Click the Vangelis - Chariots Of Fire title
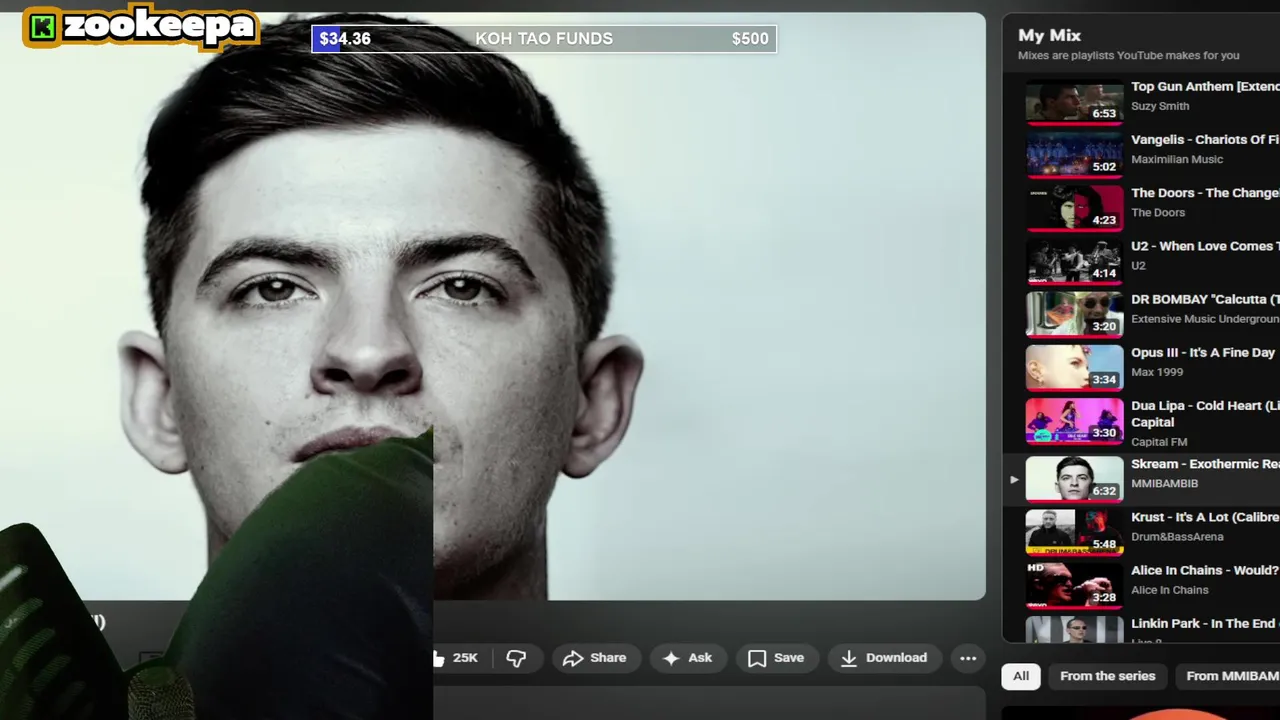The image size is (1280, 720). (1205, 140)
